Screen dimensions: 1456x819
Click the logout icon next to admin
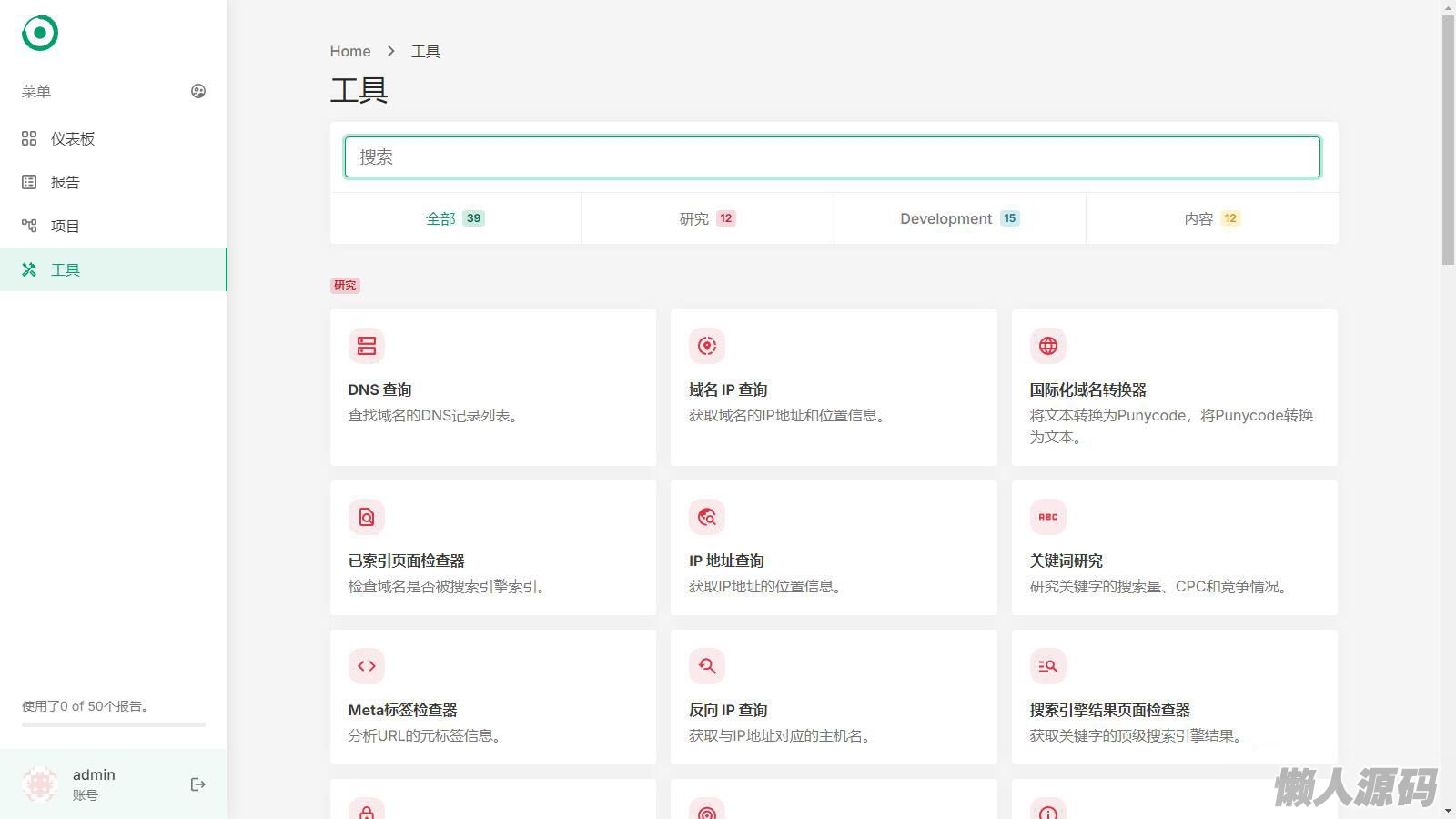coord(198,784)
